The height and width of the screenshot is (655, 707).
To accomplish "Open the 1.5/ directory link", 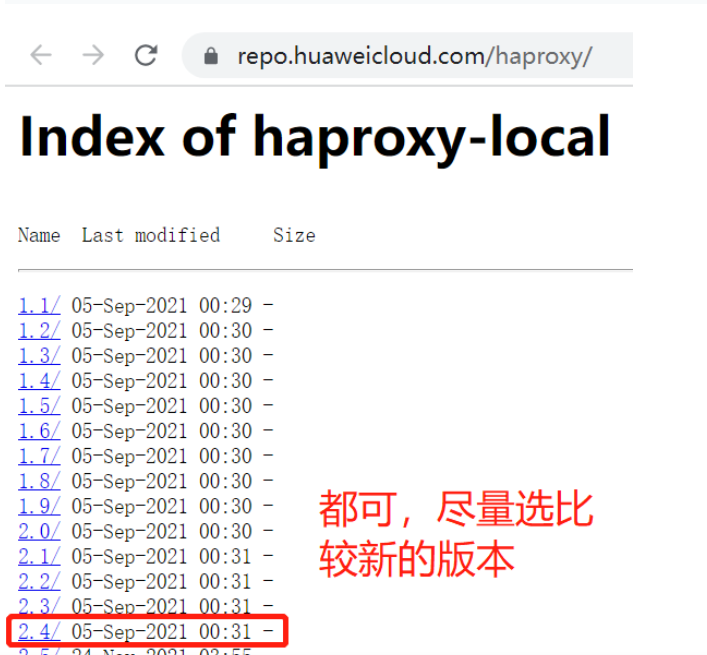I will pos(39,406).
